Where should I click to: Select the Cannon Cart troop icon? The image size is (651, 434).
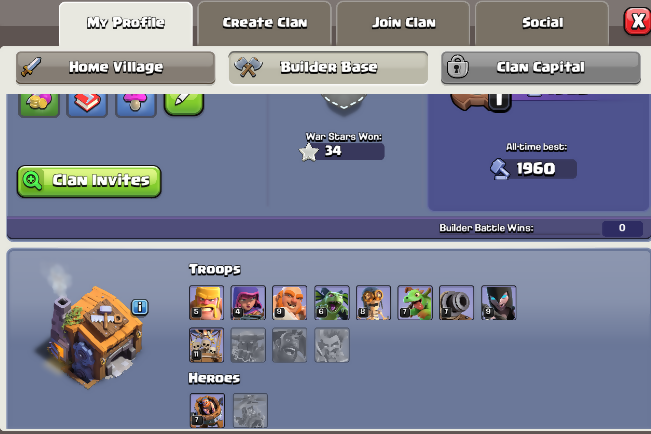[456, 302]
